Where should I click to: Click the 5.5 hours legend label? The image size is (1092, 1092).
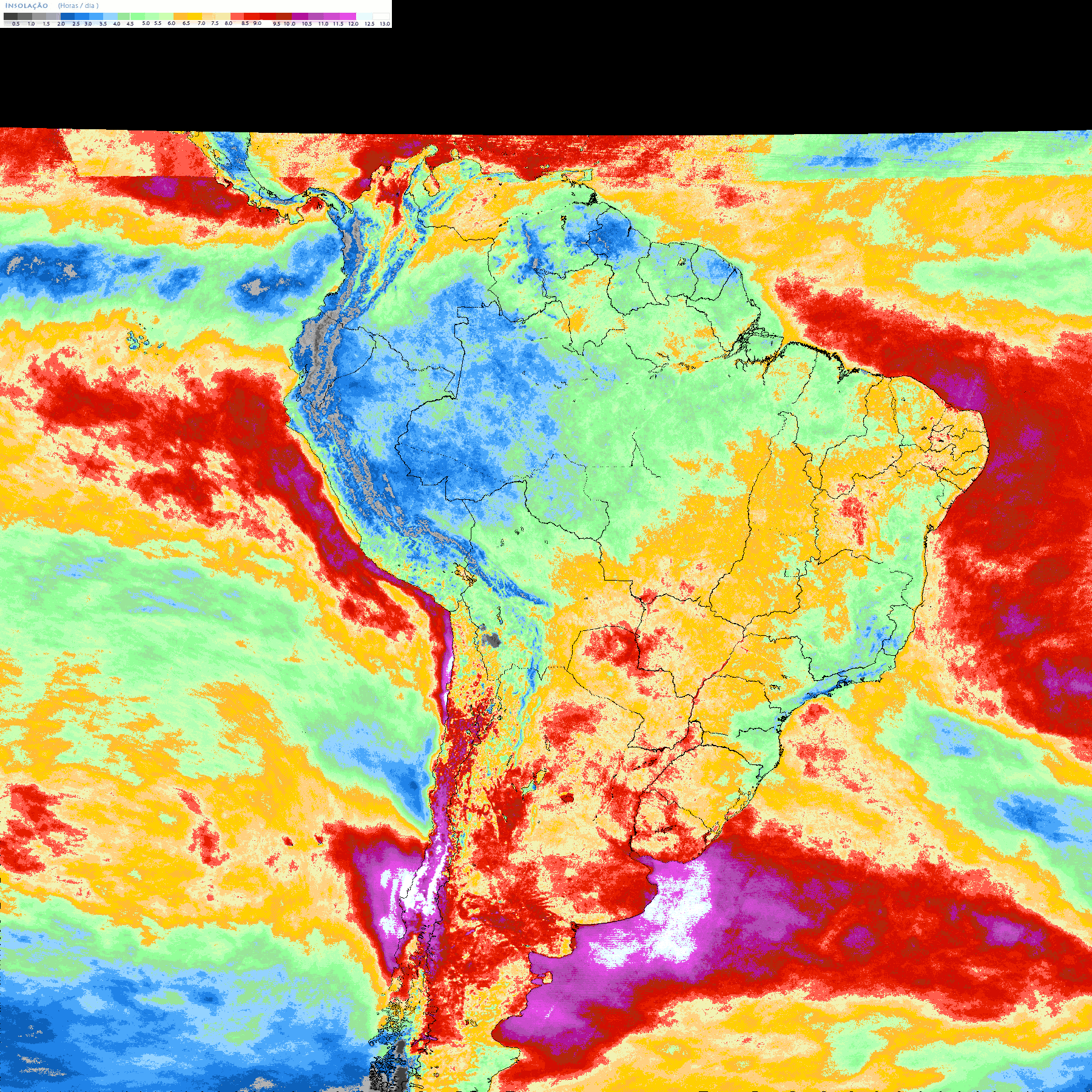coord(158,23)
